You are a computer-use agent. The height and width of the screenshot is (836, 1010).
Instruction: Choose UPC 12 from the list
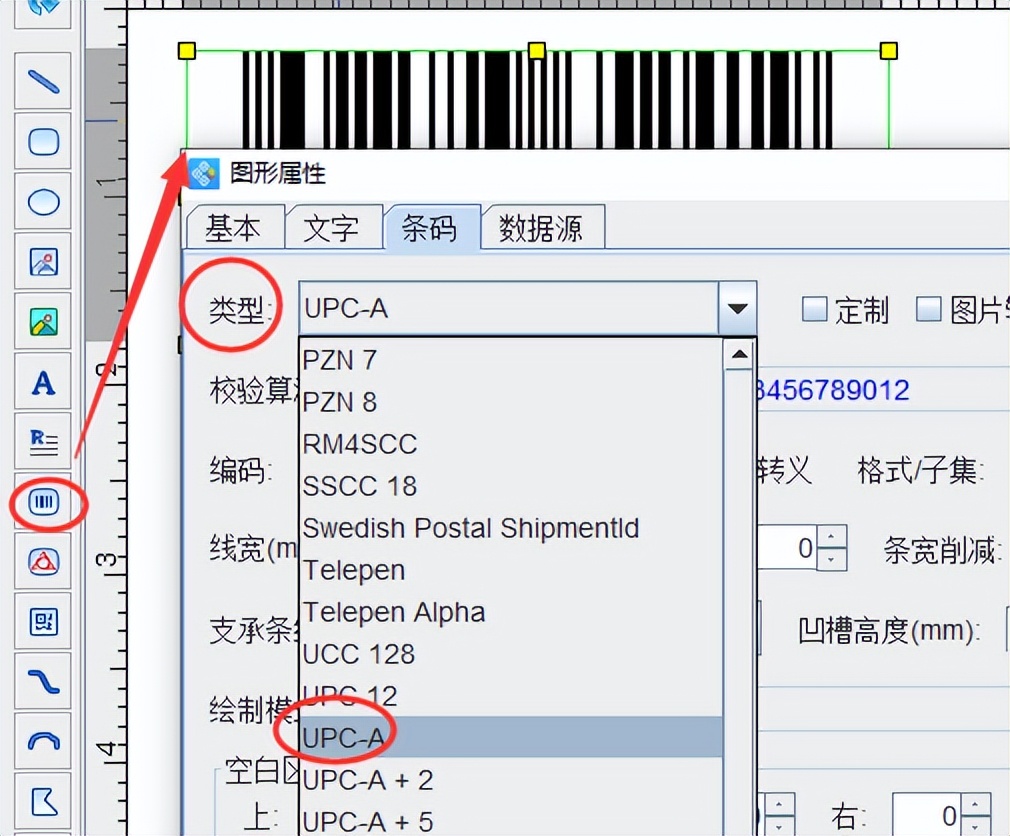pos(511,696)
